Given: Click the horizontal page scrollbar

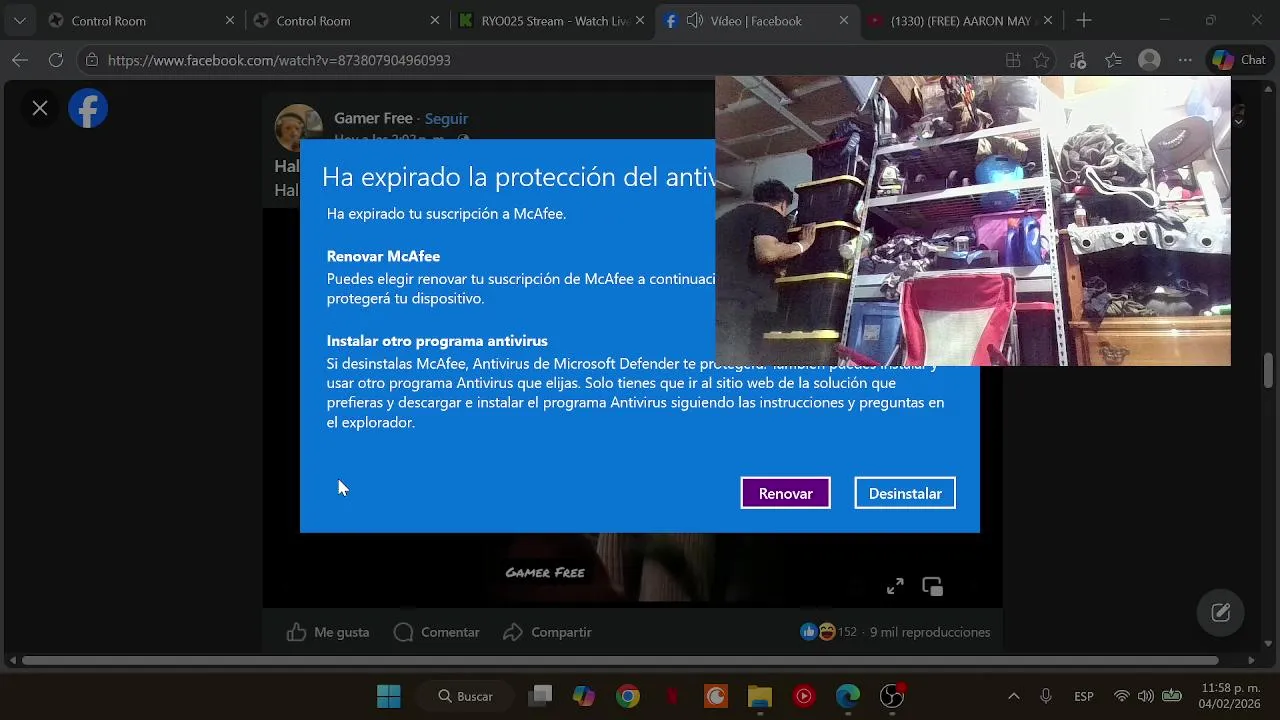Looking at the screenshot, I should point(621,660).
